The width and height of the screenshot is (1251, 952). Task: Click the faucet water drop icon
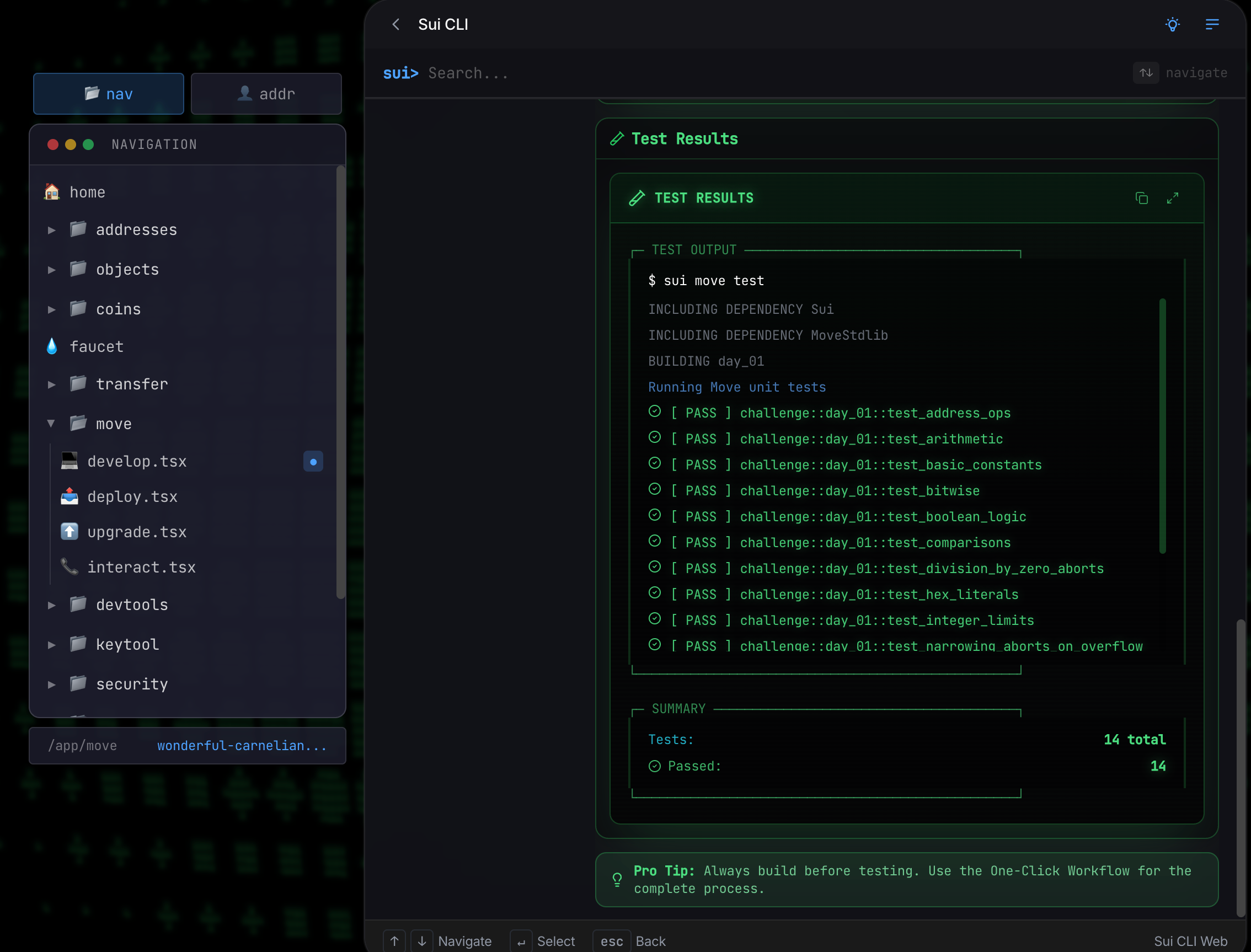tap(52, 346)
